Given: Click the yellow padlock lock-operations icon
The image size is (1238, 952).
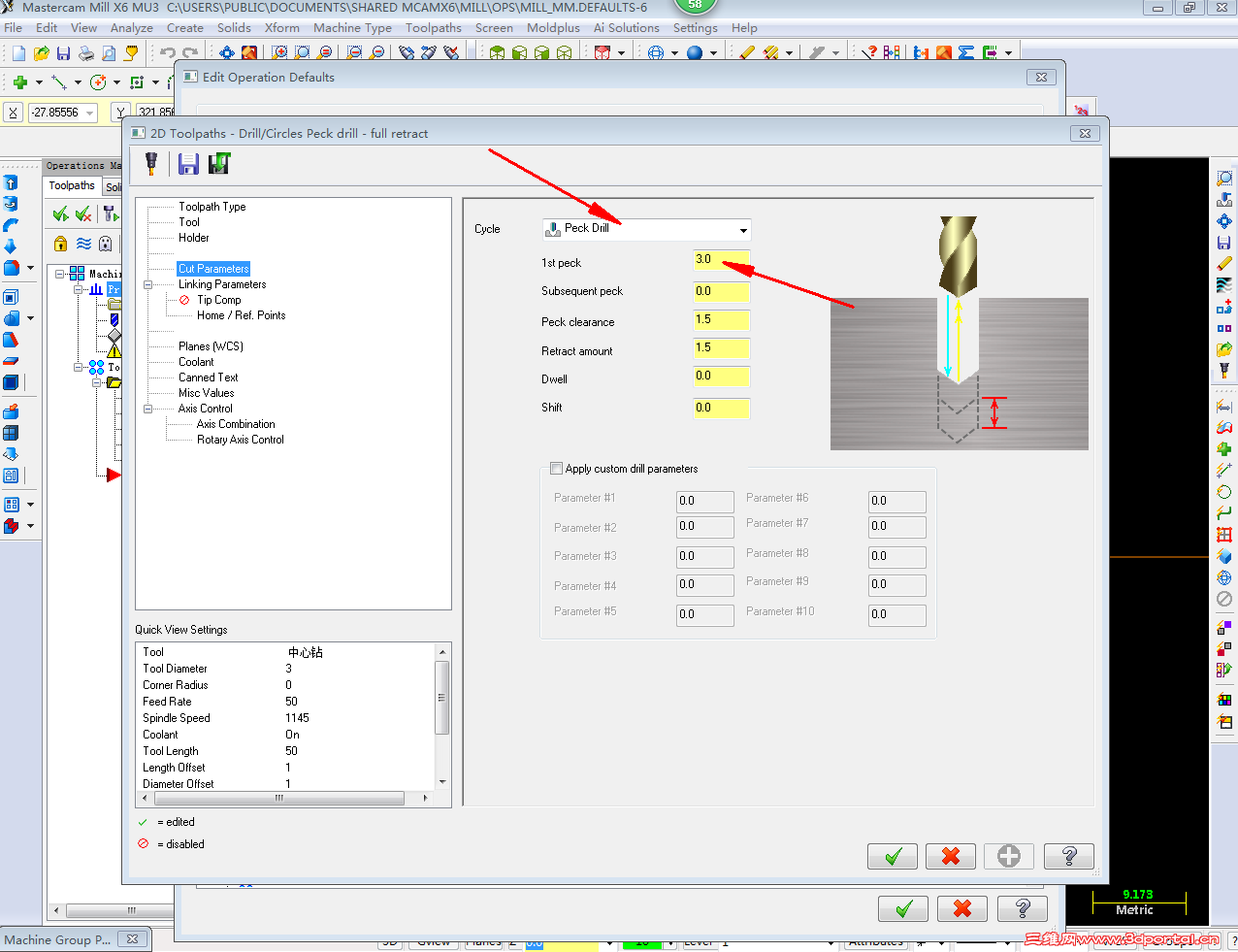Looking at the screenshot, I should 61,244.
